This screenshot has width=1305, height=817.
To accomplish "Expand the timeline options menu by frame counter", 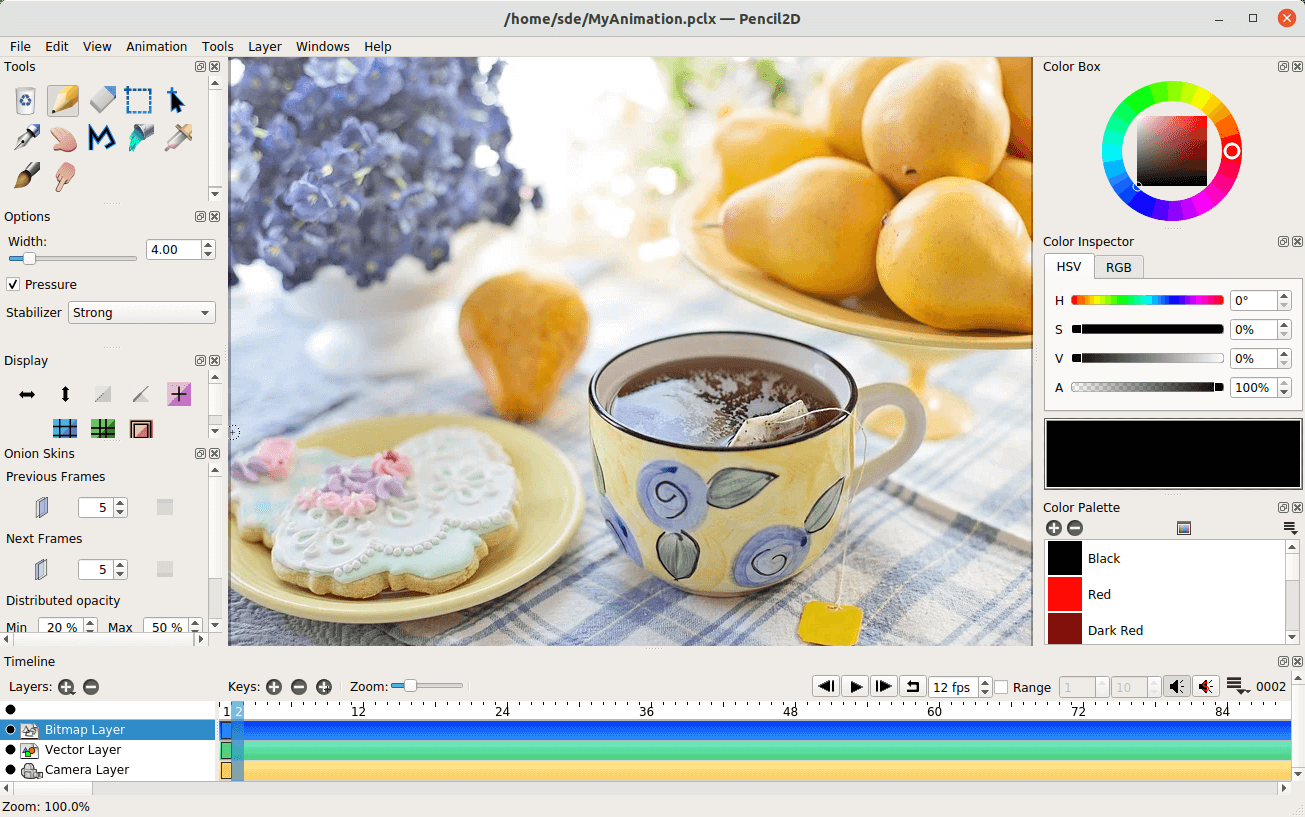I will click(1237, 687).
